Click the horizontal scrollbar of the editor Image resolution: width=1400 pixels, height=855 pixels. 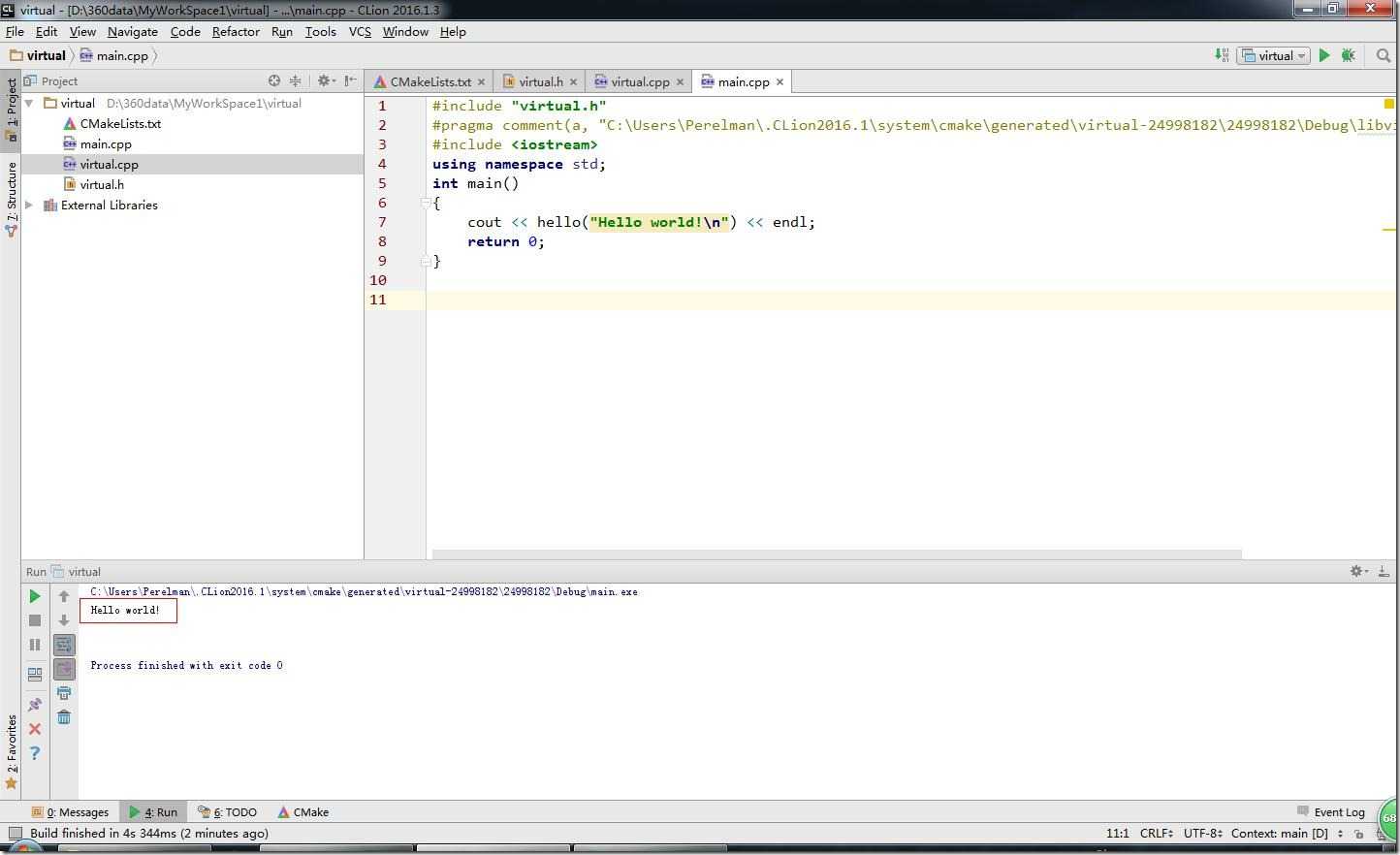coord(837,554)
